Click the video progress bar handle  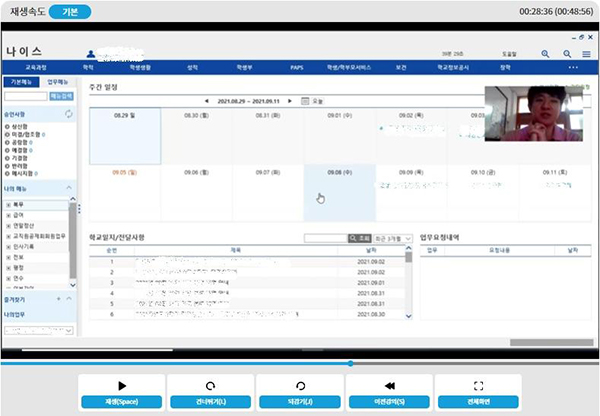coord(351,364)
